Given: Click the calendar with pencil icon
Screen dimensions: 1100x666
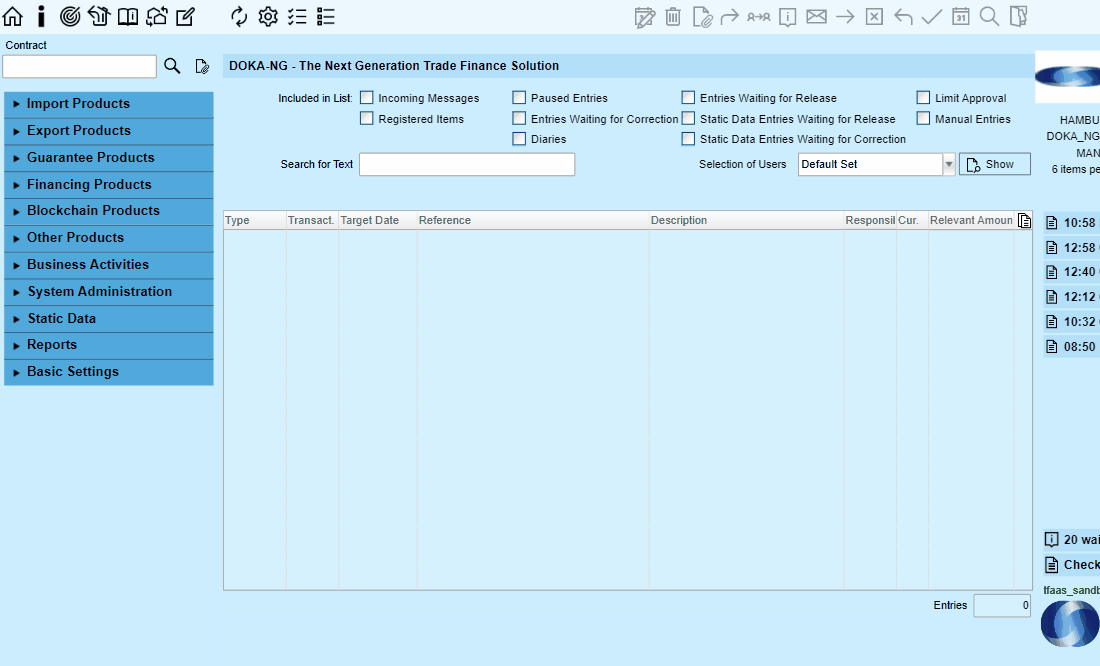Looking at the screenshot, I should pos(645,16).
